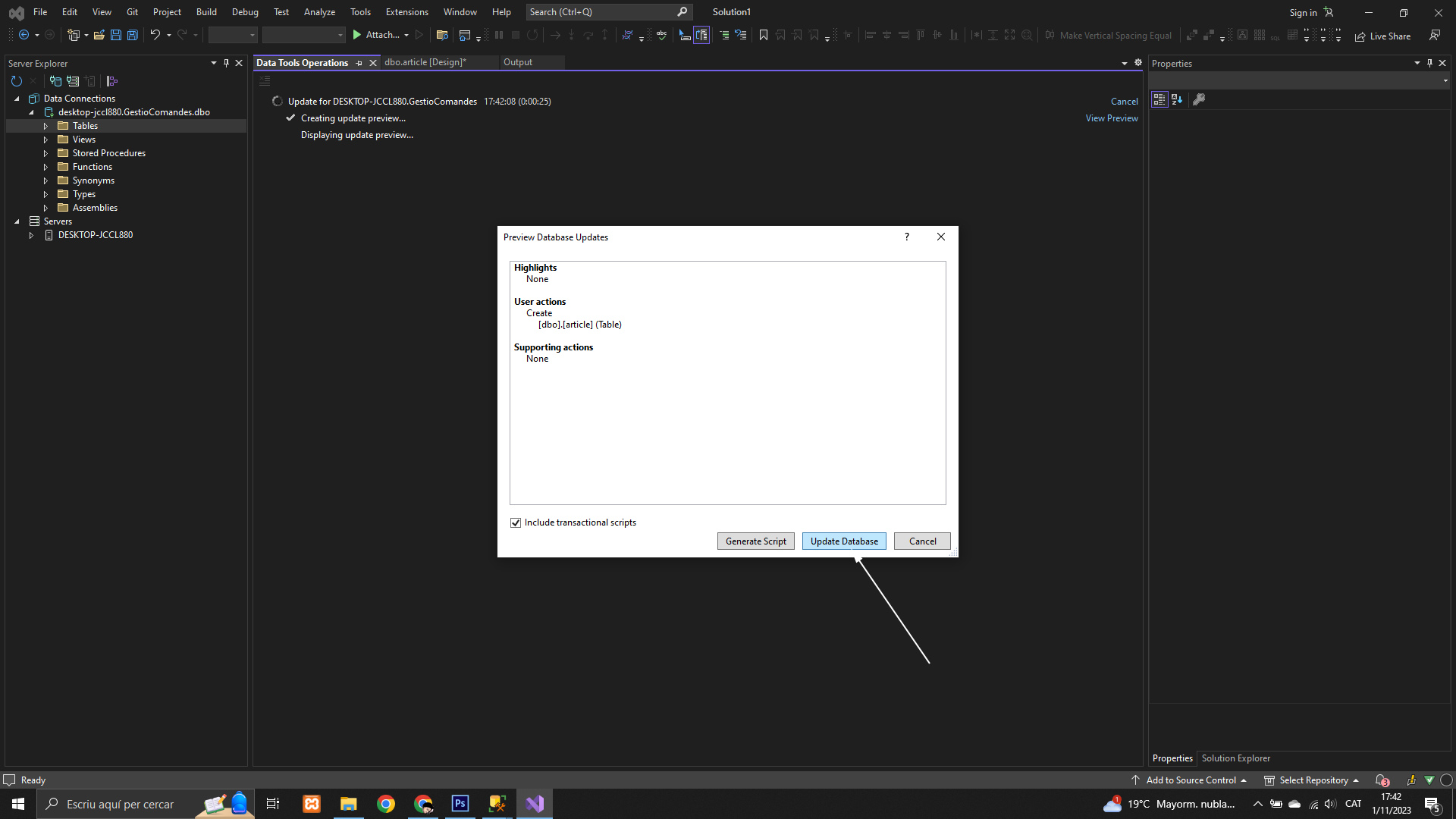This screenshot has height=819, width=1456.
Task: Click the View Preview link
Action: pos(1111,118)
